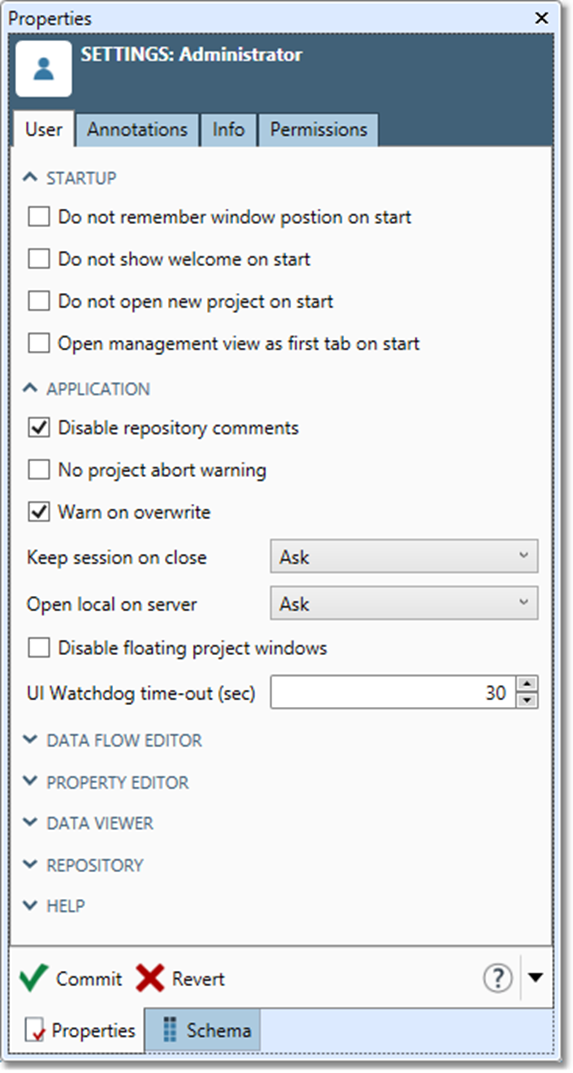The image size is (573, 1073).
Task: Open the Keep session on close dropdown
Action: 404,556
